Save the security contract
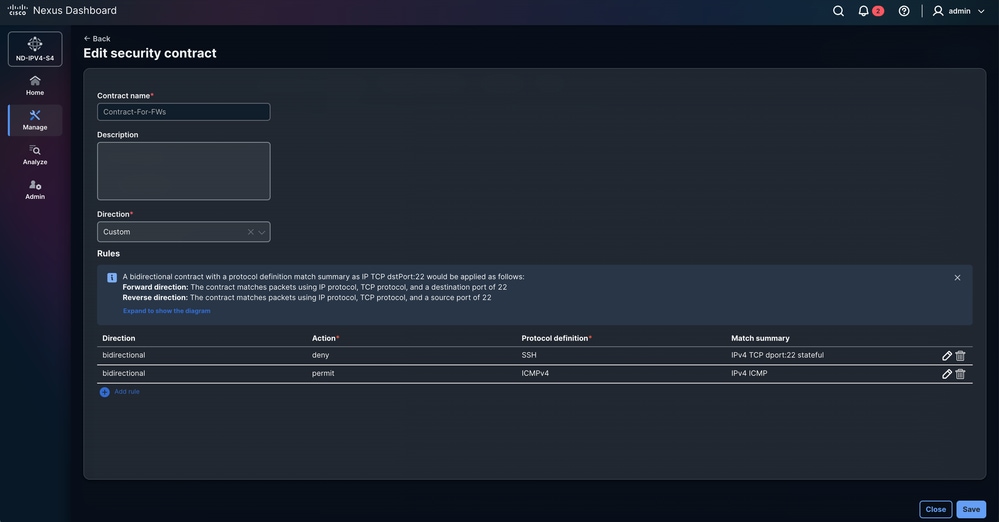This screenshot has height=522, width=999. tap(971, 509)
